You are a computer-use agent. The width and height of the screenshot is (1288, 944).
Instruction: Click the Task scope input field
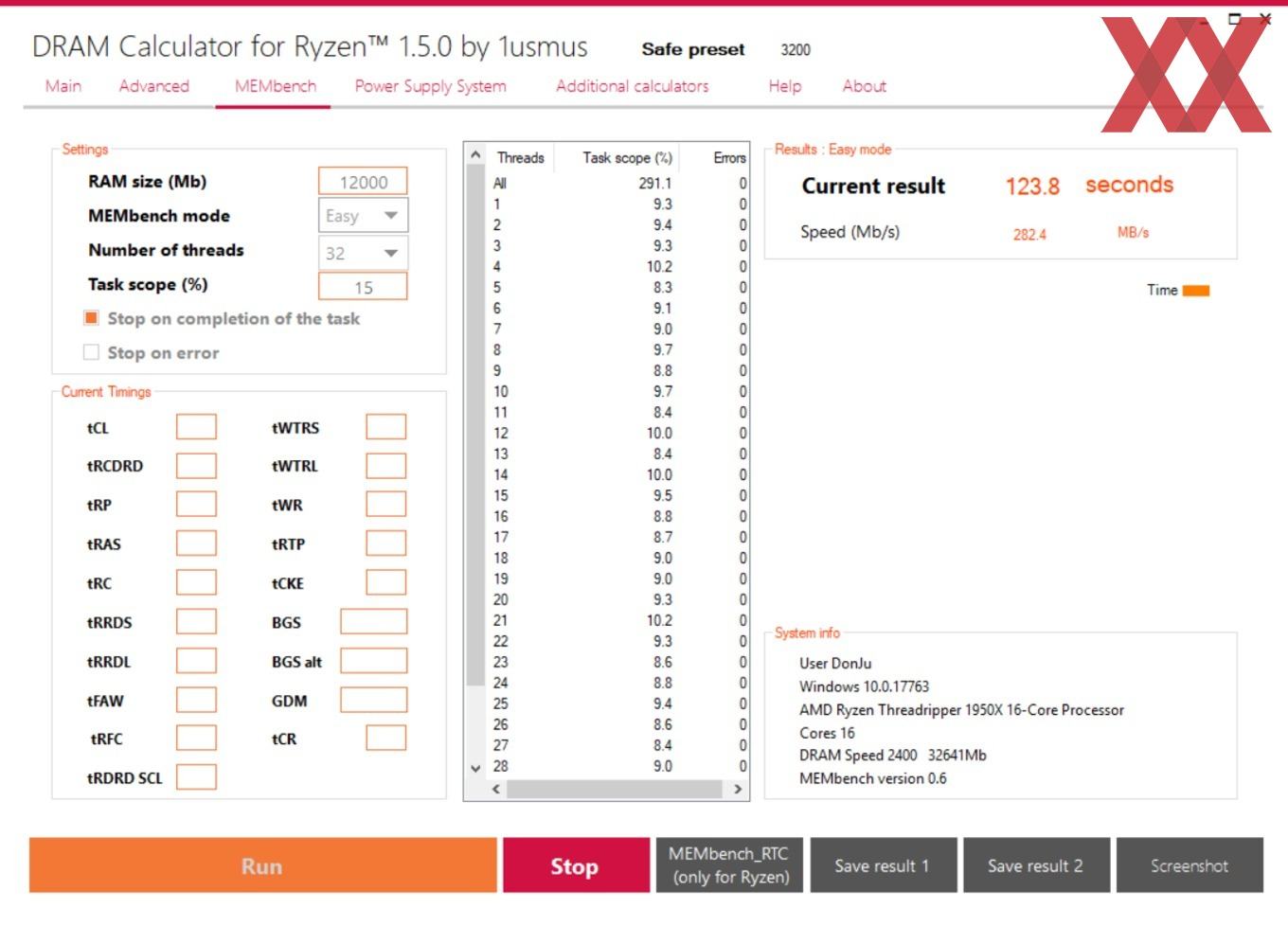click(363, 287)
